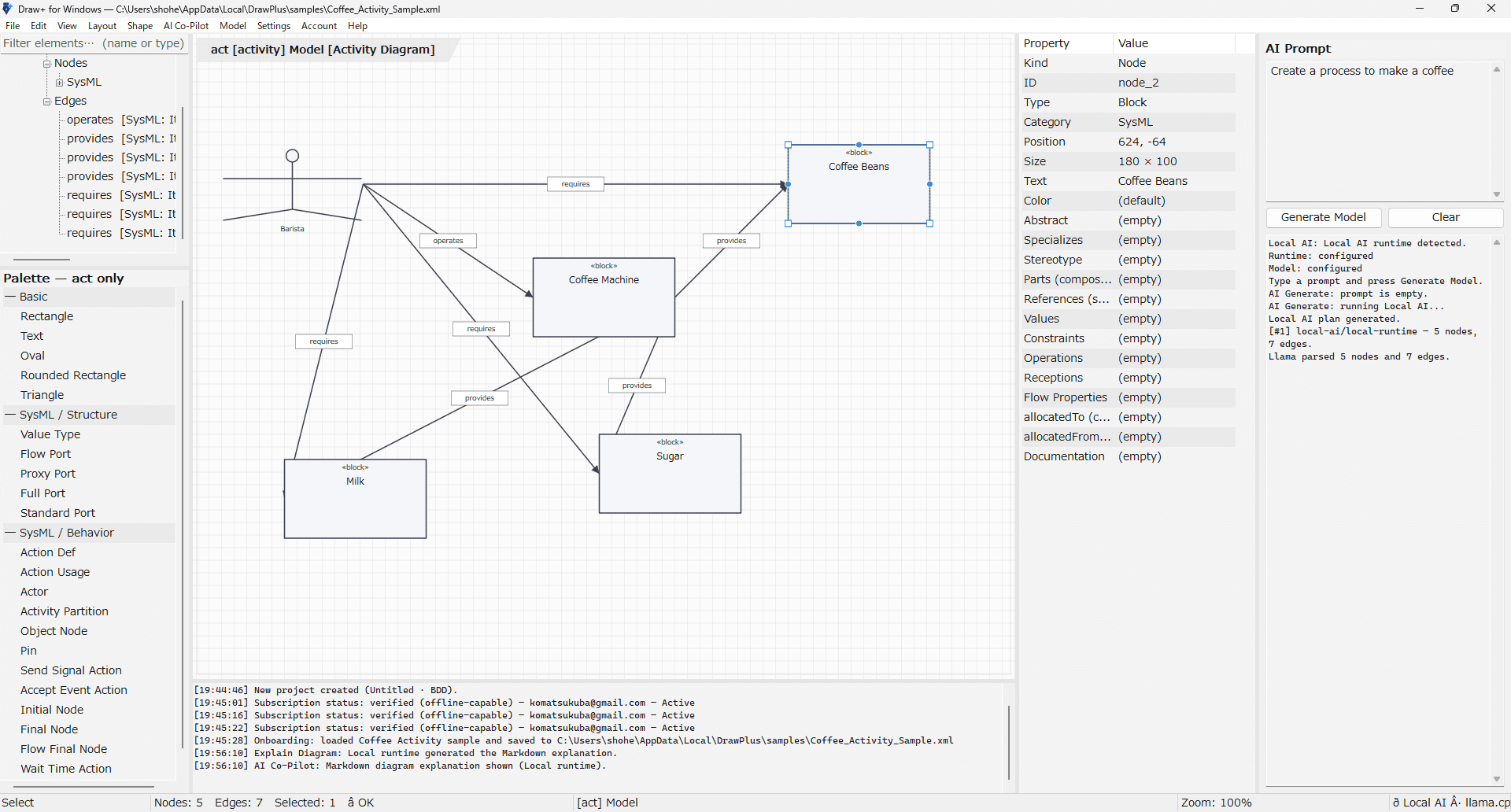
Task: Pick Standard Port from the palette
Action: tap(58, 513)
